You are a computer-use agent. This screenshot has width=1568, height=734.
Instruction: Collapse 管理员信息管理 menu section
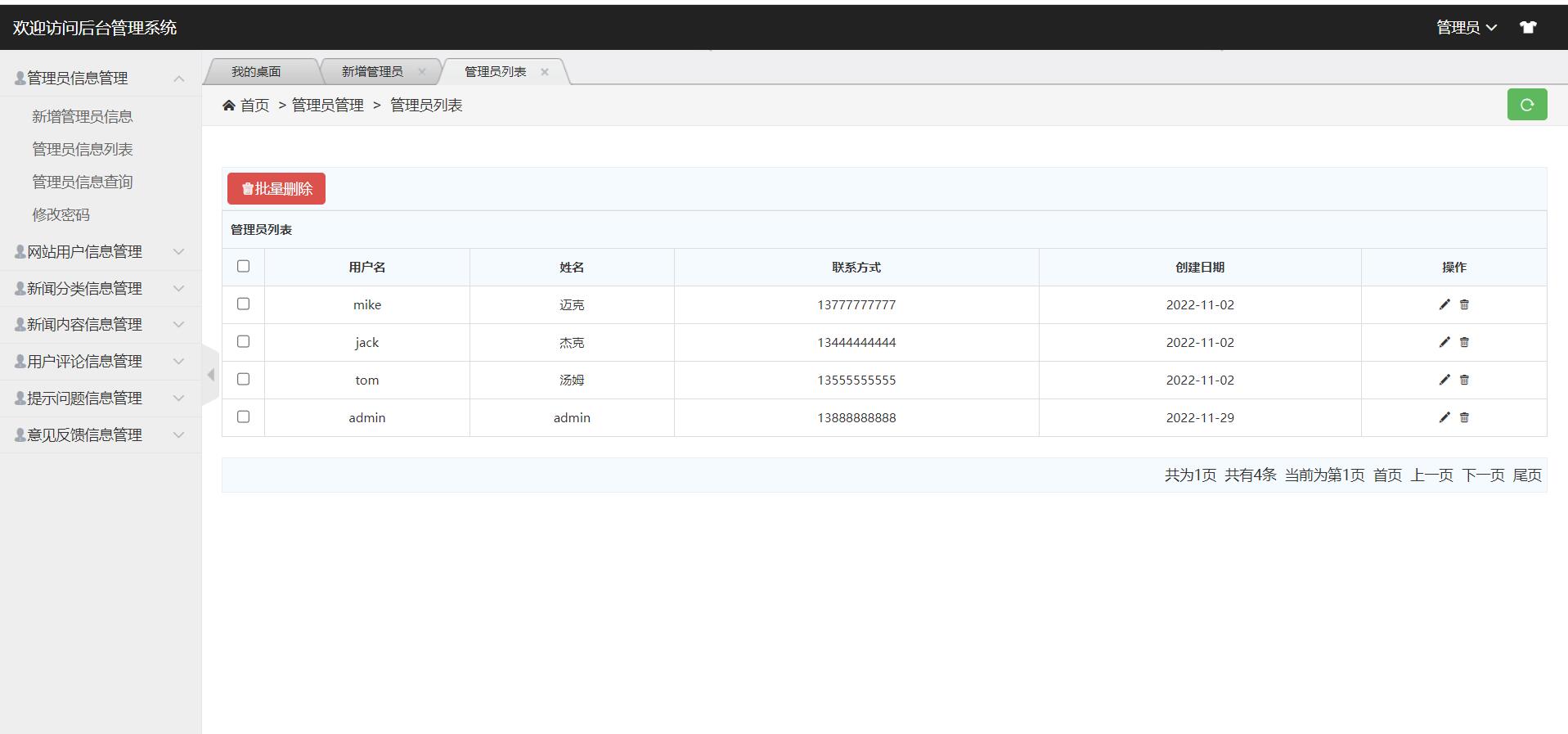tap(101, 78)
